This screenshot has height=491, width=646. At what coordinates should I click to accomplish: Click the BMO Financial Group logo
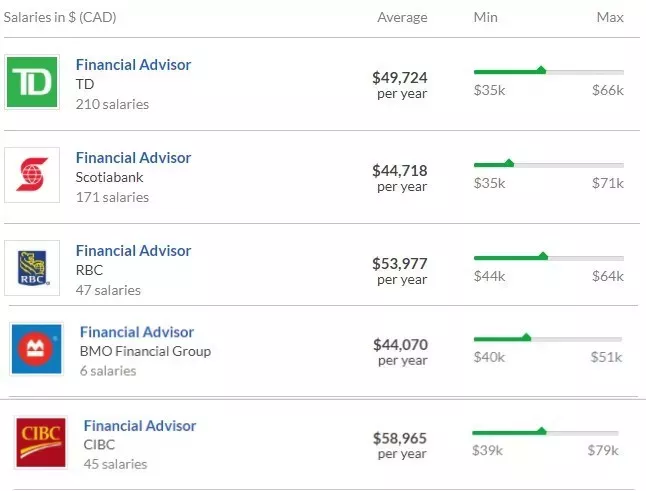point(37,349)
